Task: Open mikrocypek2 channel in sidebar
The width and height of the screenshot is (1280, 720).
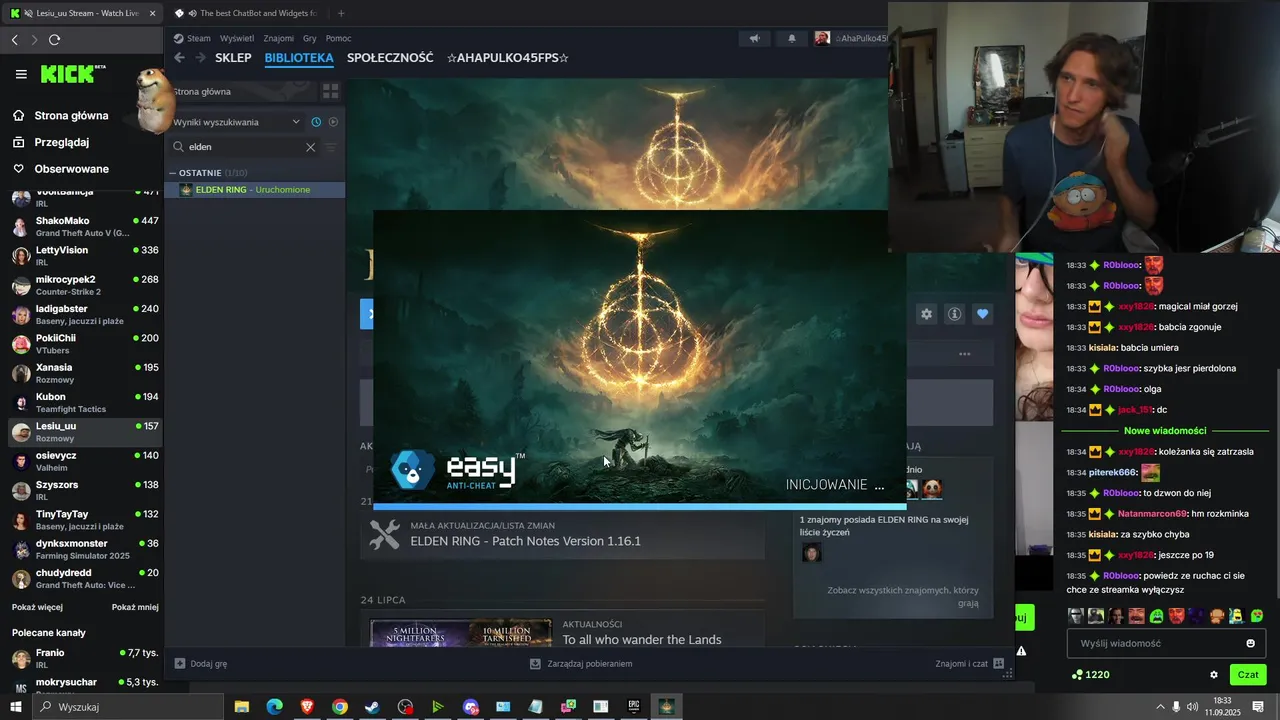Action: [x=84, y=285]
